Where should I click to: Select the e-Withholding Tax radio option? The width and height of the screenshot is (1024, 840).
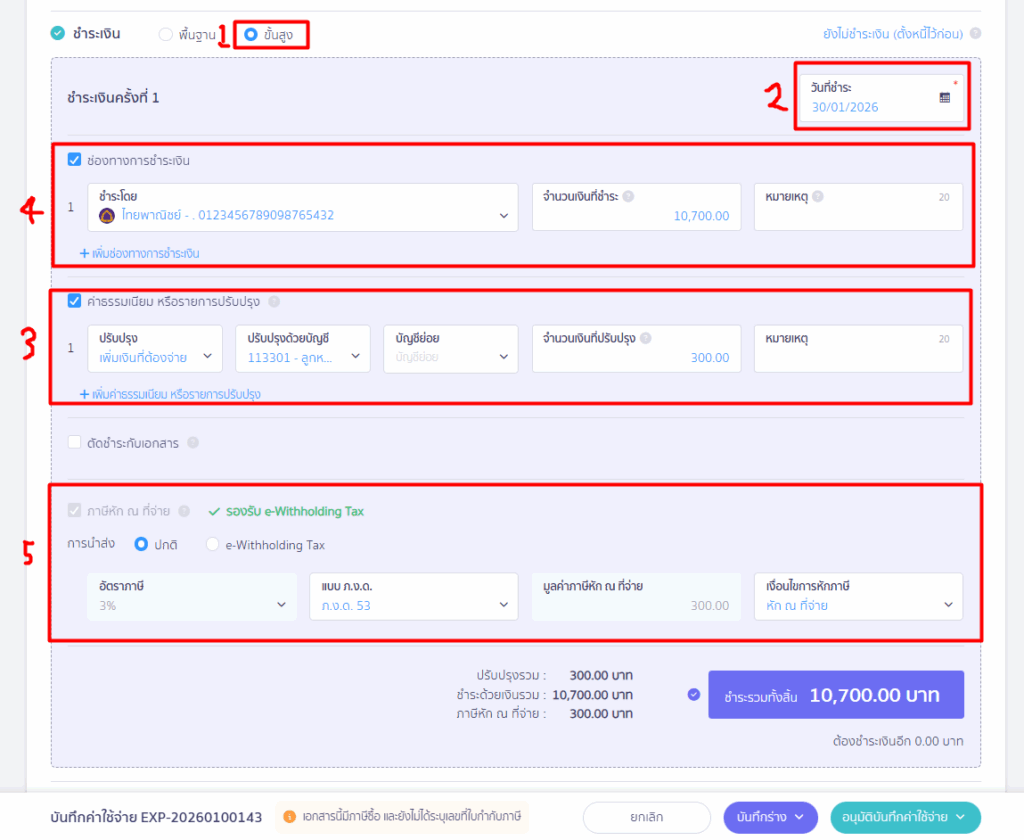(x=212, y=545)
